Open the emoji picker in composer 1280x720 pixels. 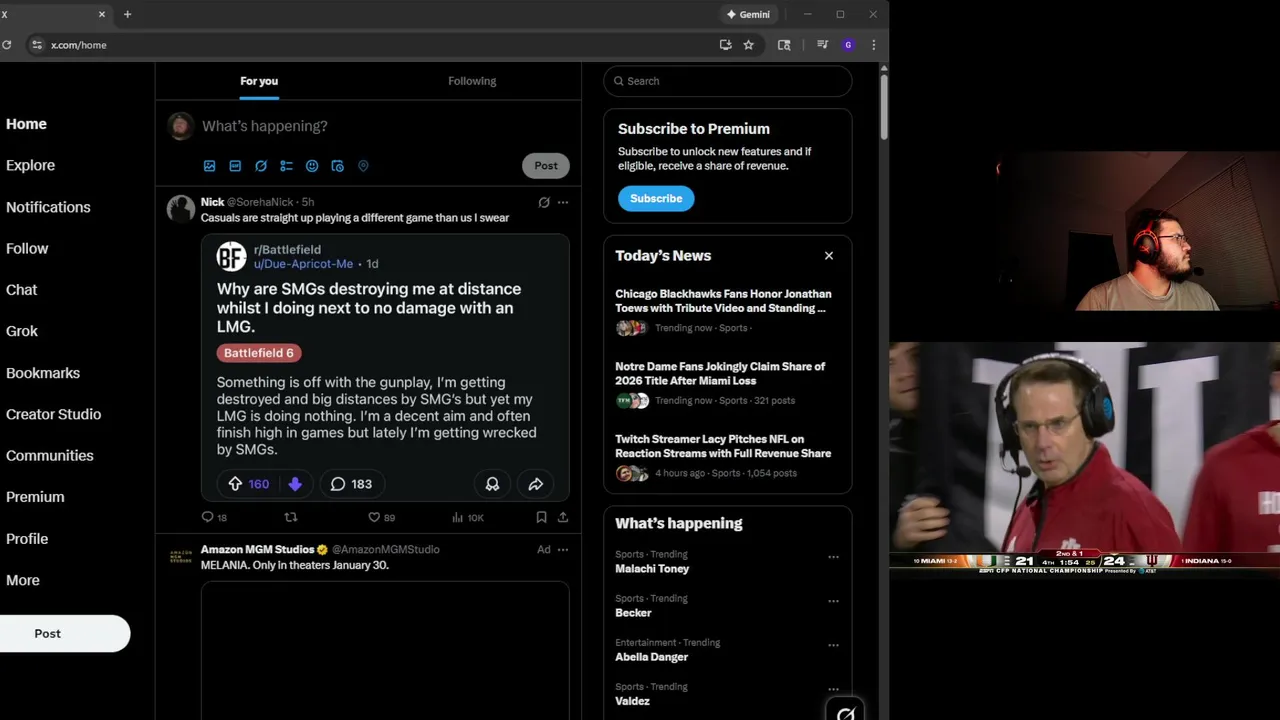312,166
